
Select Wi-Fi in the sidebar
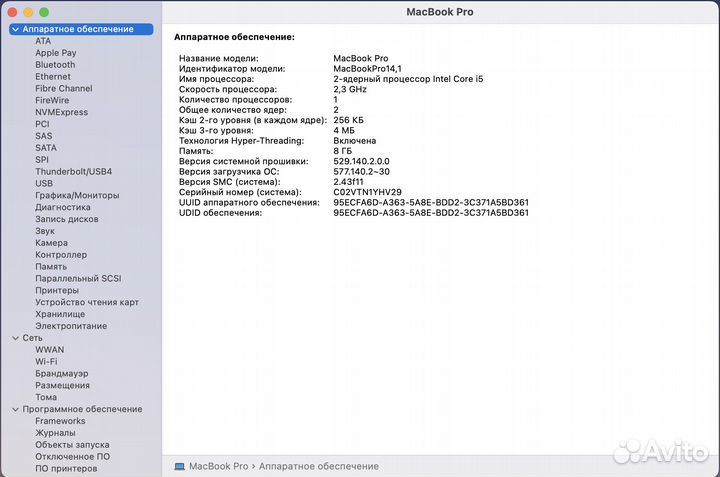[46, 362]
